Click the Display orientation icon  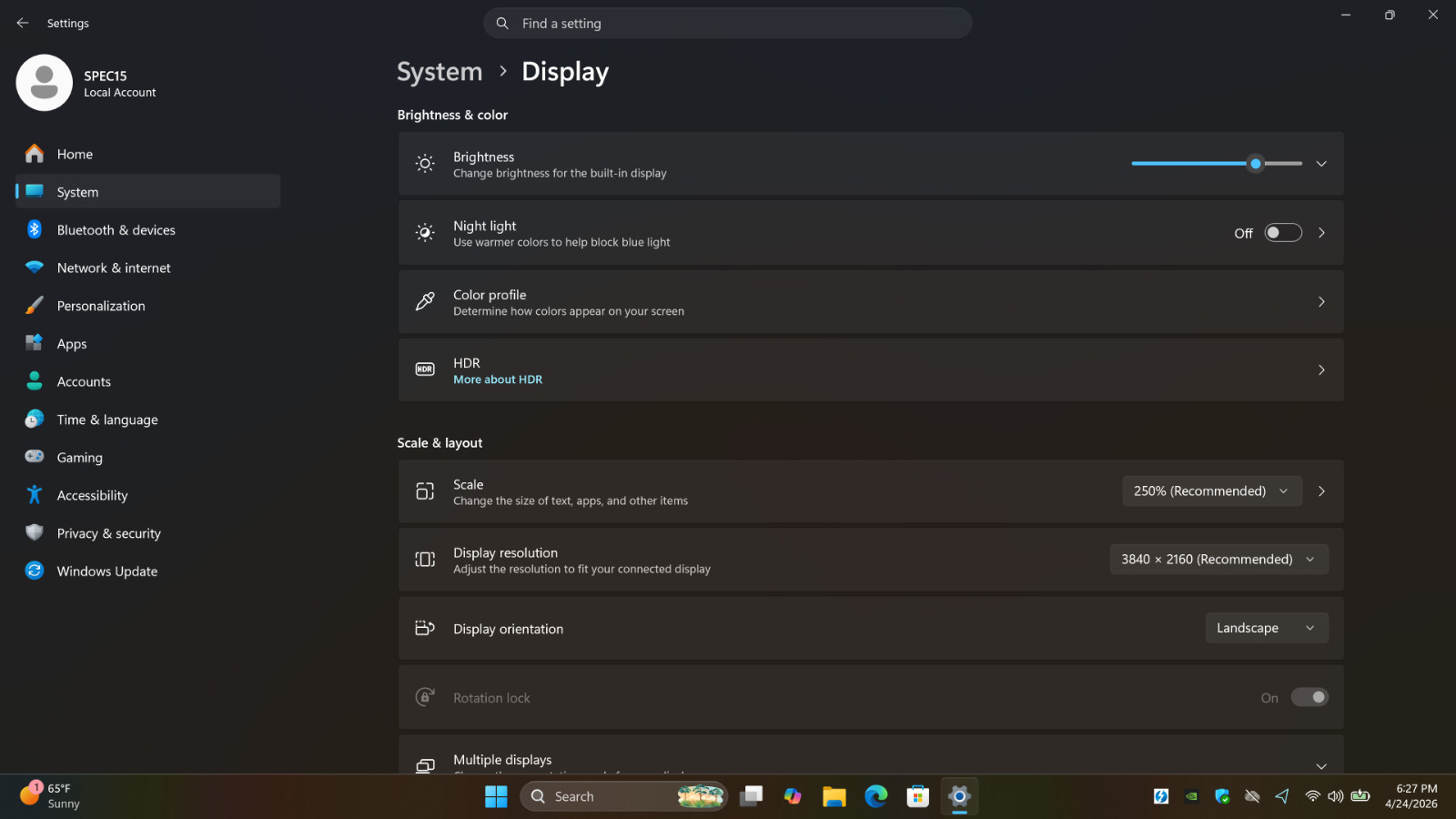pos(425,628)
